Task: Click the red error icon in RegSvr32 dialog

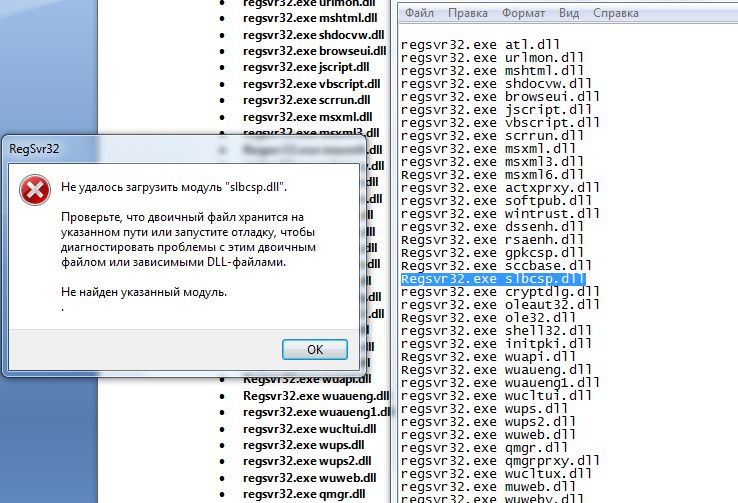Action: point(35,190)
